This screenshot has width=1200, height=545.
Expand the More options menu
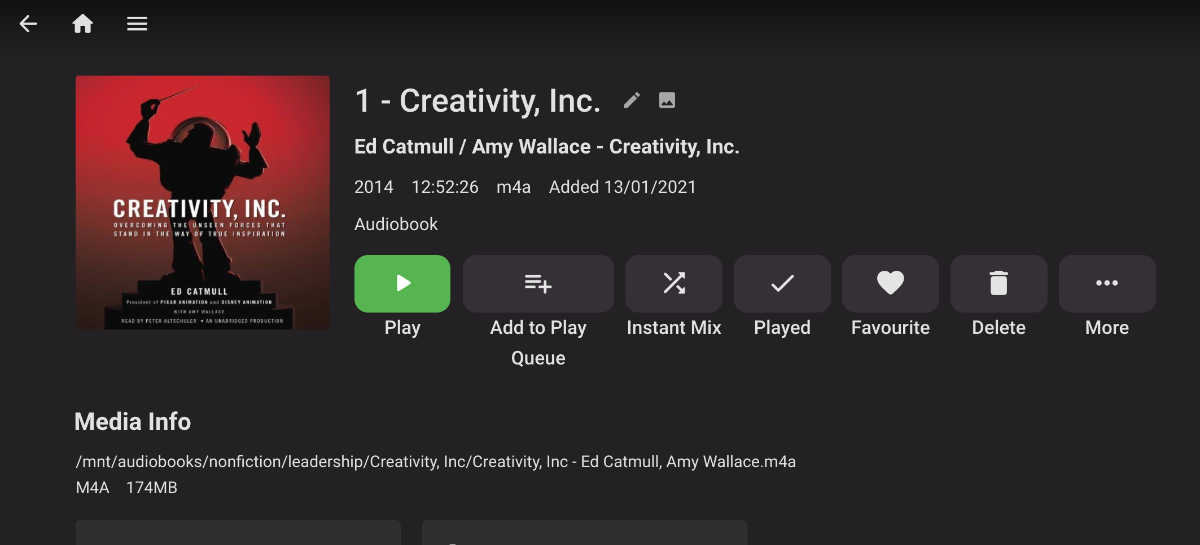[x=1107, y=284]
